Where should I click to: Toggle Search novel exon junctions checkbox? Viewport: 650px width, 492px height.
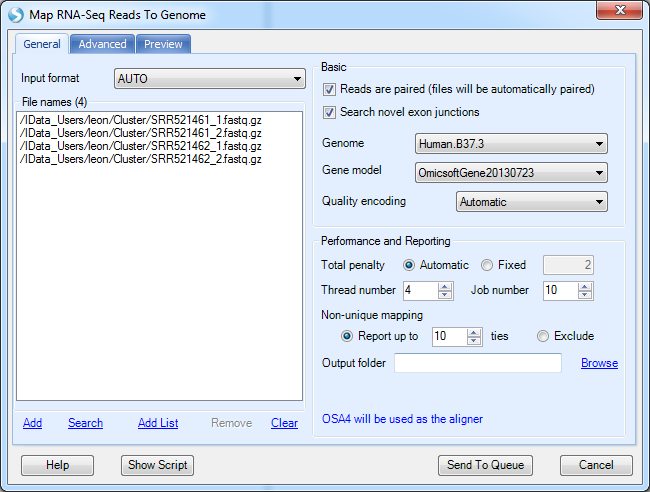(330, 112)
